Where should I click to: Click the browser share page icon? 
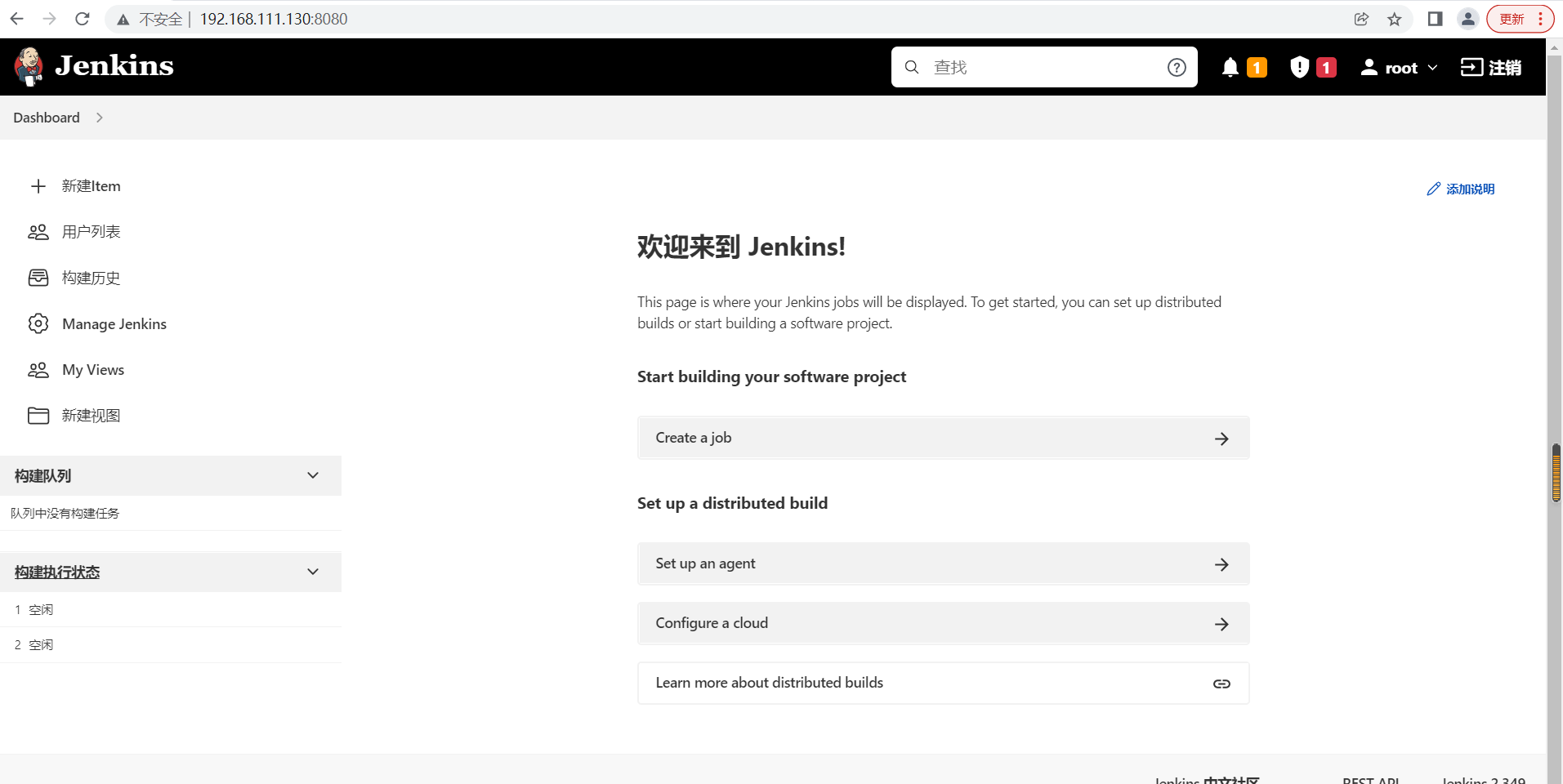click(1361, 19)
